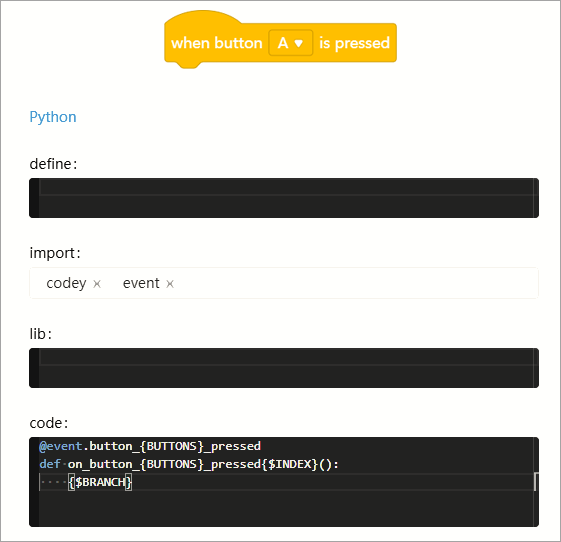Click the def on_button line in code

pos(189,464)
